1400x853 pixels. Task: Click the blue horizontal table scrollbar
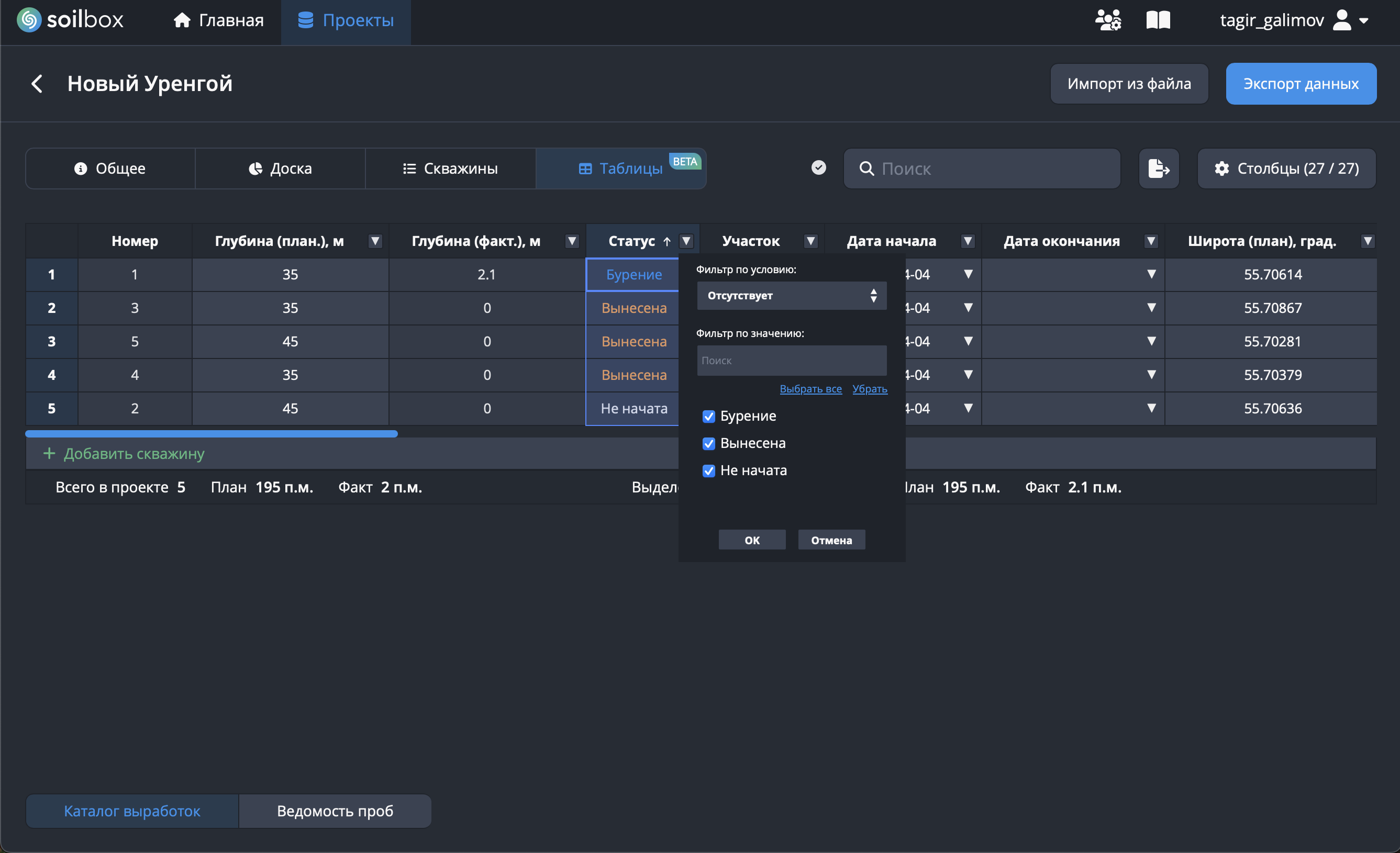[x=212, y=434]
